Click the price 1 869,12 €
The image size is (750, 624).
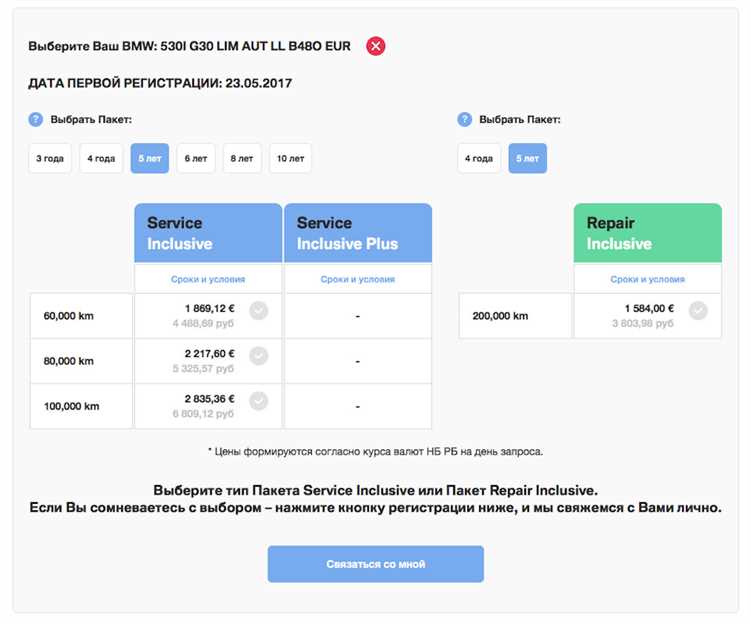click(210, 308)
